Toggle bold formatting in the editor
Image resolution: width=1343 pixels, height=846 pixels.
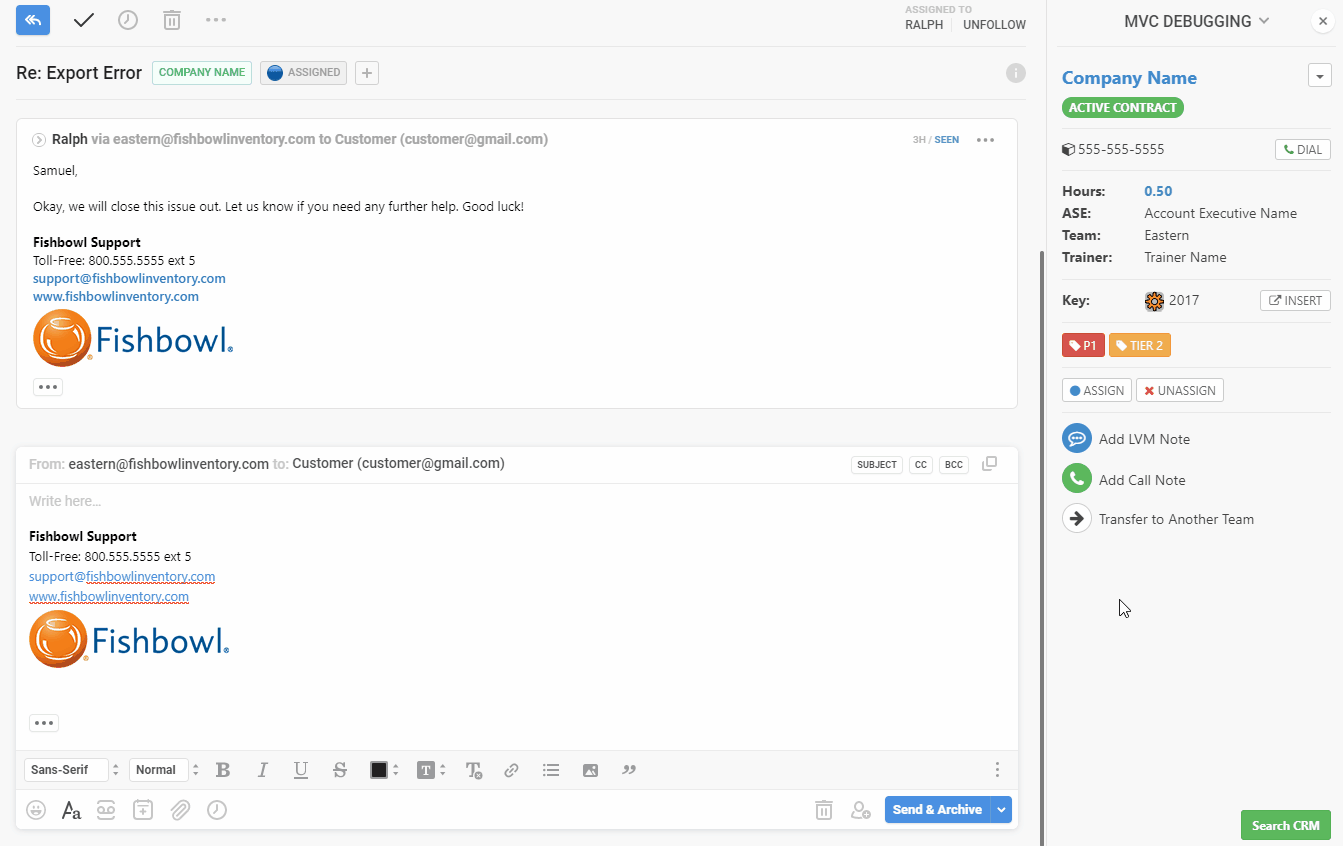pyautogui.click(x=223, y=770)
